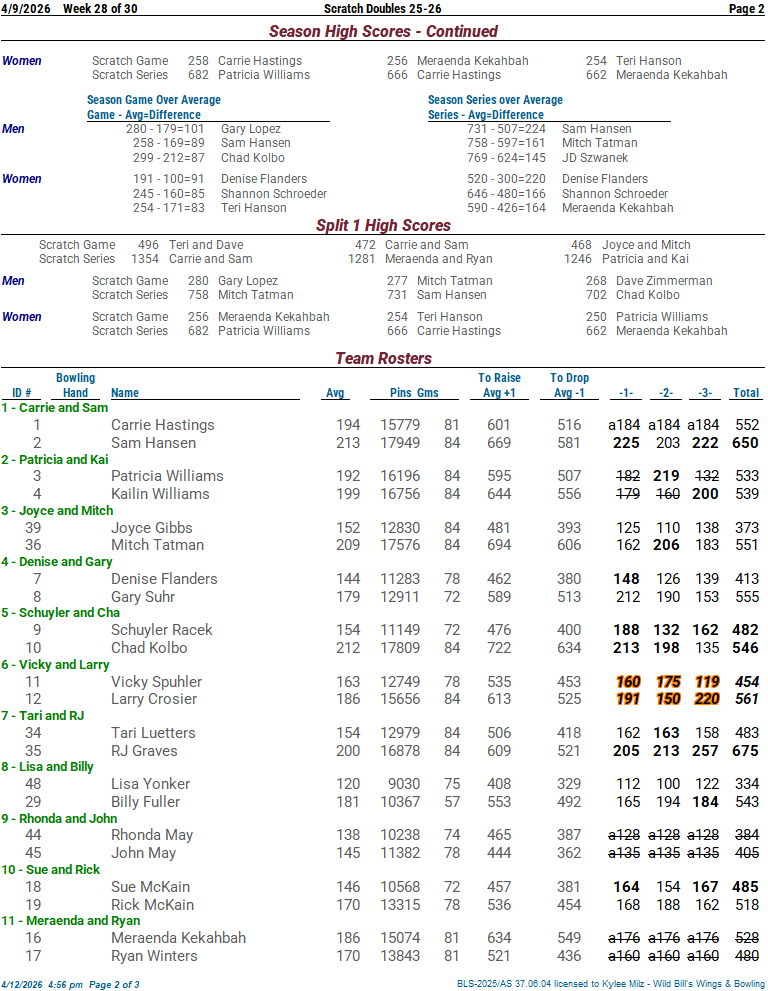Viewport: 768px width, 991px height.
Task: Select team row '9 - Rhonda and John'
Action: point(59,818)
